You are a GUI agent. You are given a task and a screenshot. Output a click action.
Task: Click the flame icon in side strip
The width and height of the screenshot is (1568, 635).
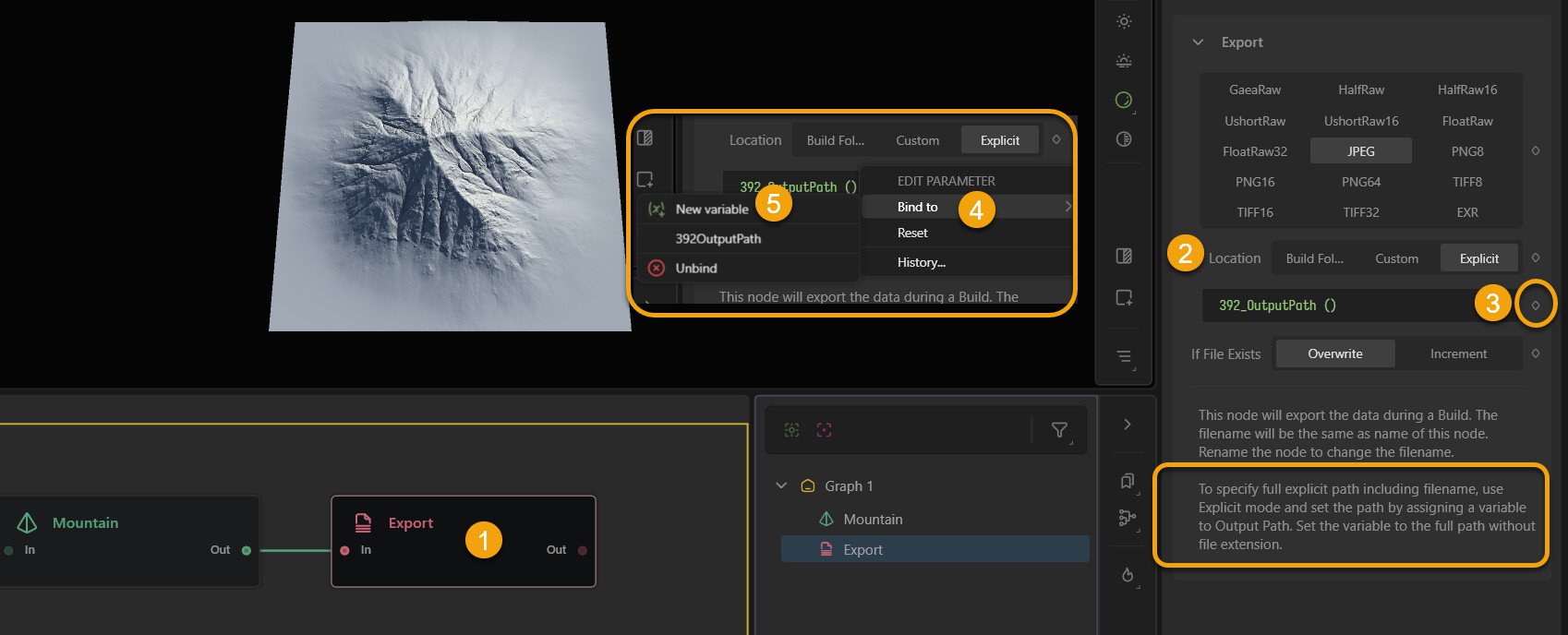[x=1128, y=575]
